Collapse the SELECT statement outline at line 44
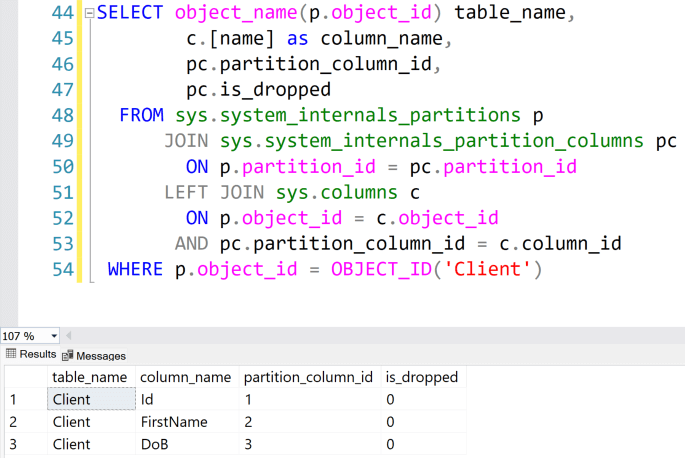Viewport: 685px width, 458px height. [x=88, y=15]
